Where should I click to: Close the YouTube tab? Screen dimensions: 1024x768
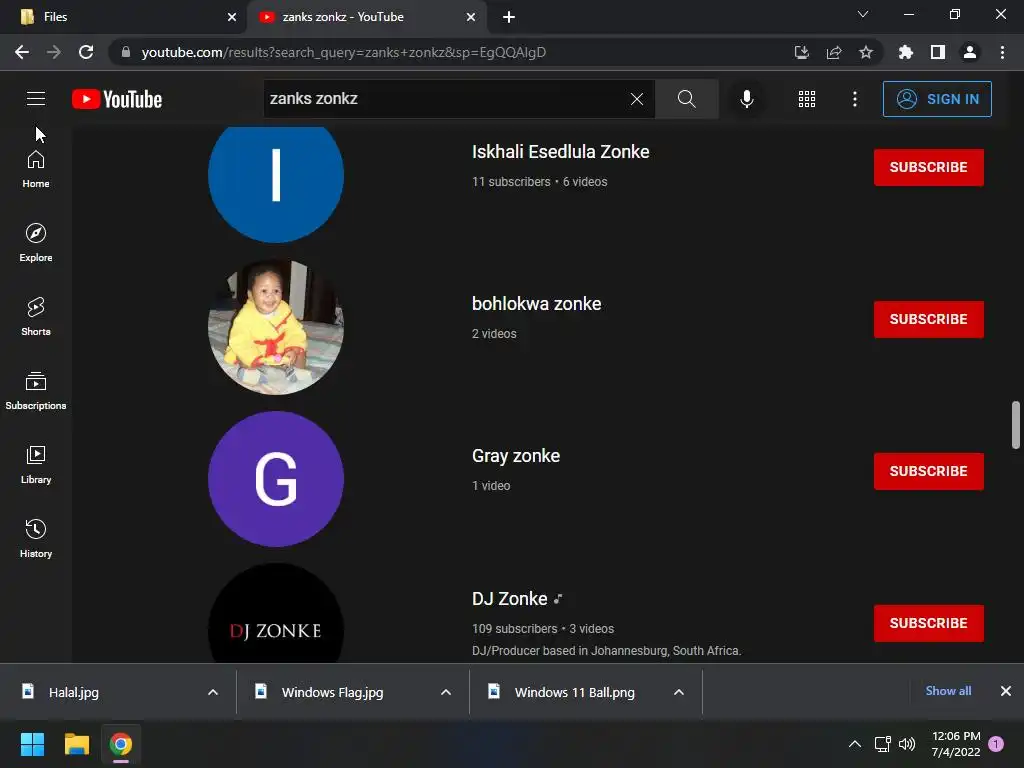point(471,17)
